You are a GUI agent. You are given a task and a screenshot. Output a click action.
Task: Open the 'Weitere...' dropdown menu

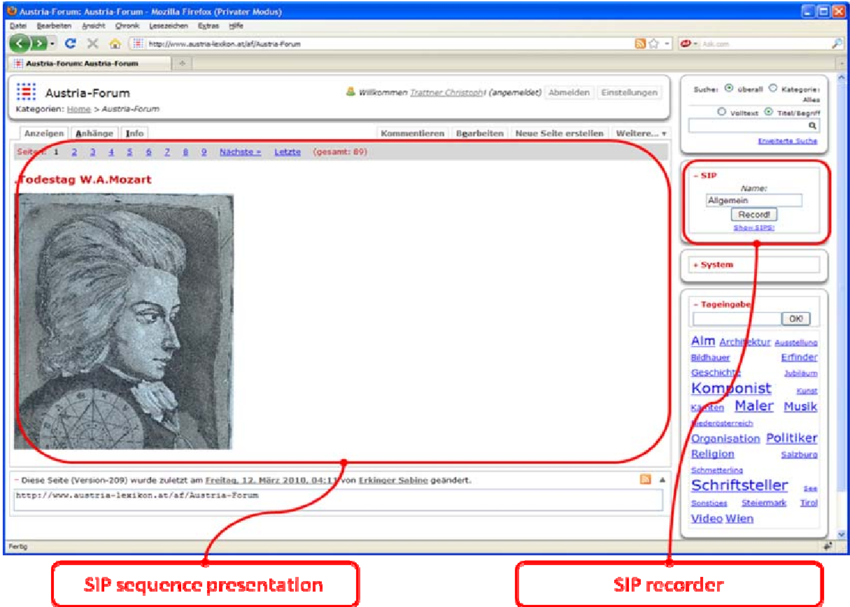point(641,133)
